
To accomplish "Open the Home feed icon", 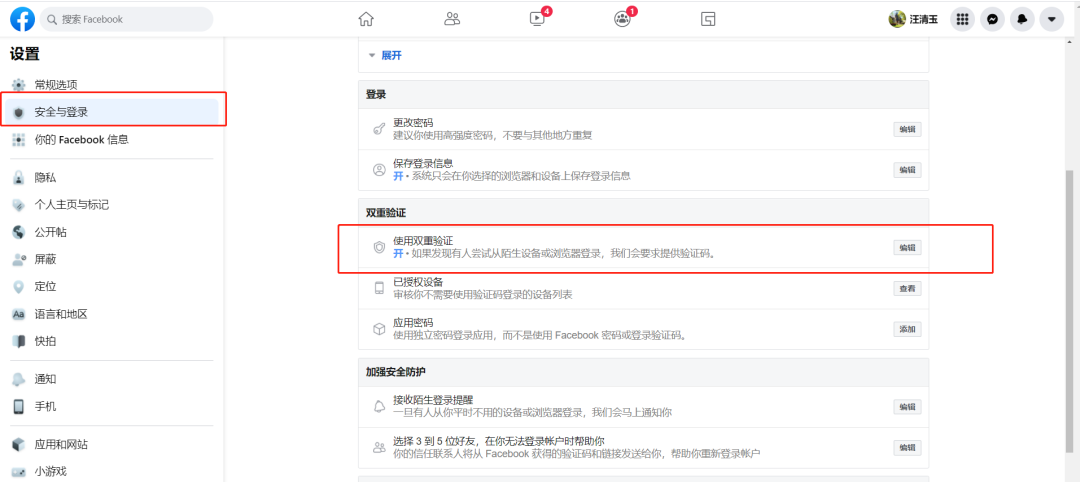I will tap(366, 19).
